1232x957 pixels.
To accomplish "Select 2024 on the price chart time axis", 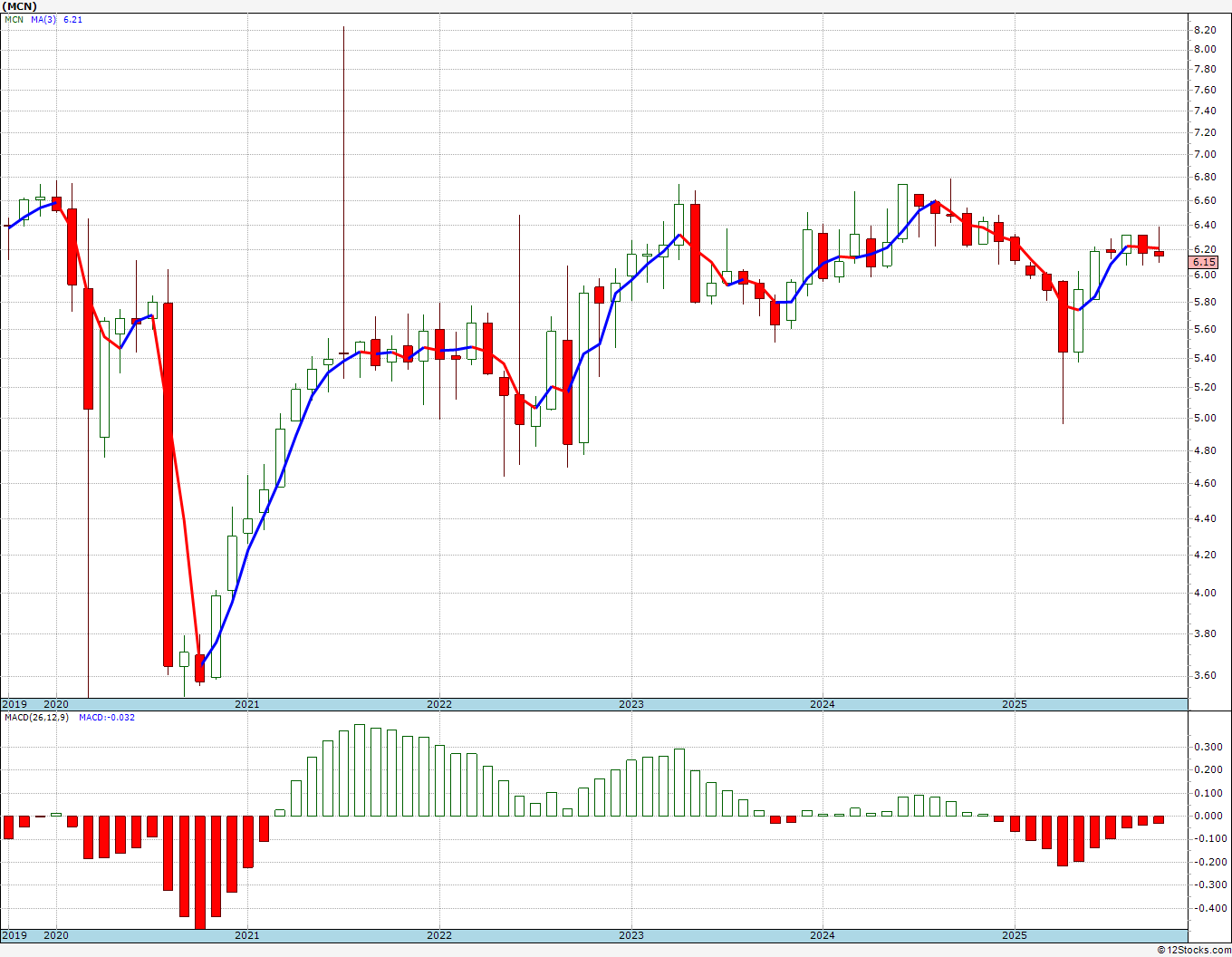I will coord(823,704).
